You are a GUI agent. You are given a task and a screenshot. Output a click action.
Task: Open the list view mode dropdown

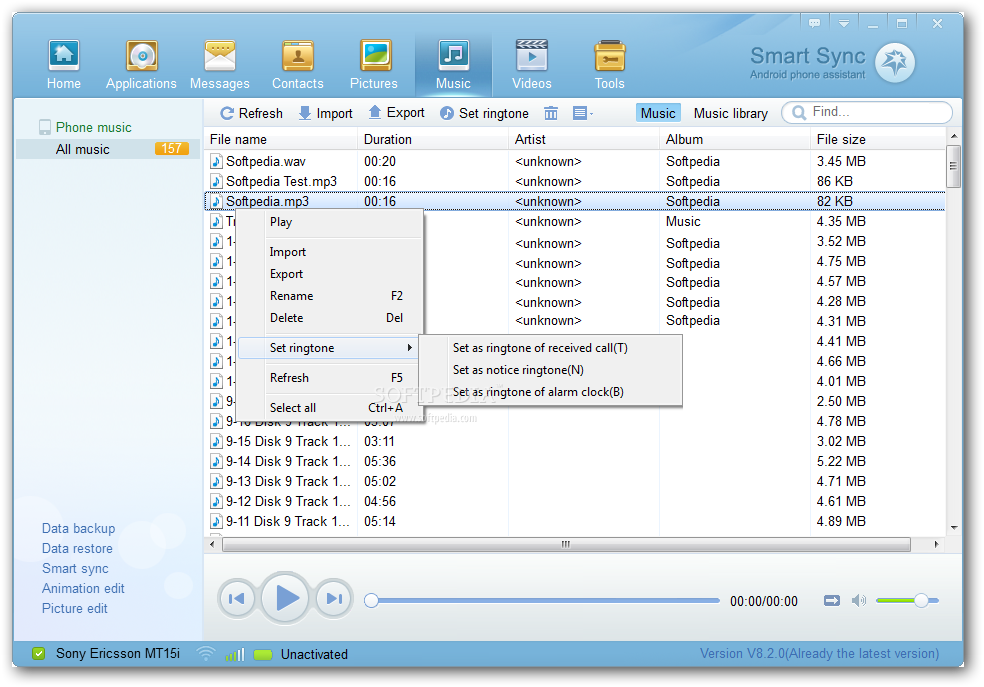coord(583,114)
